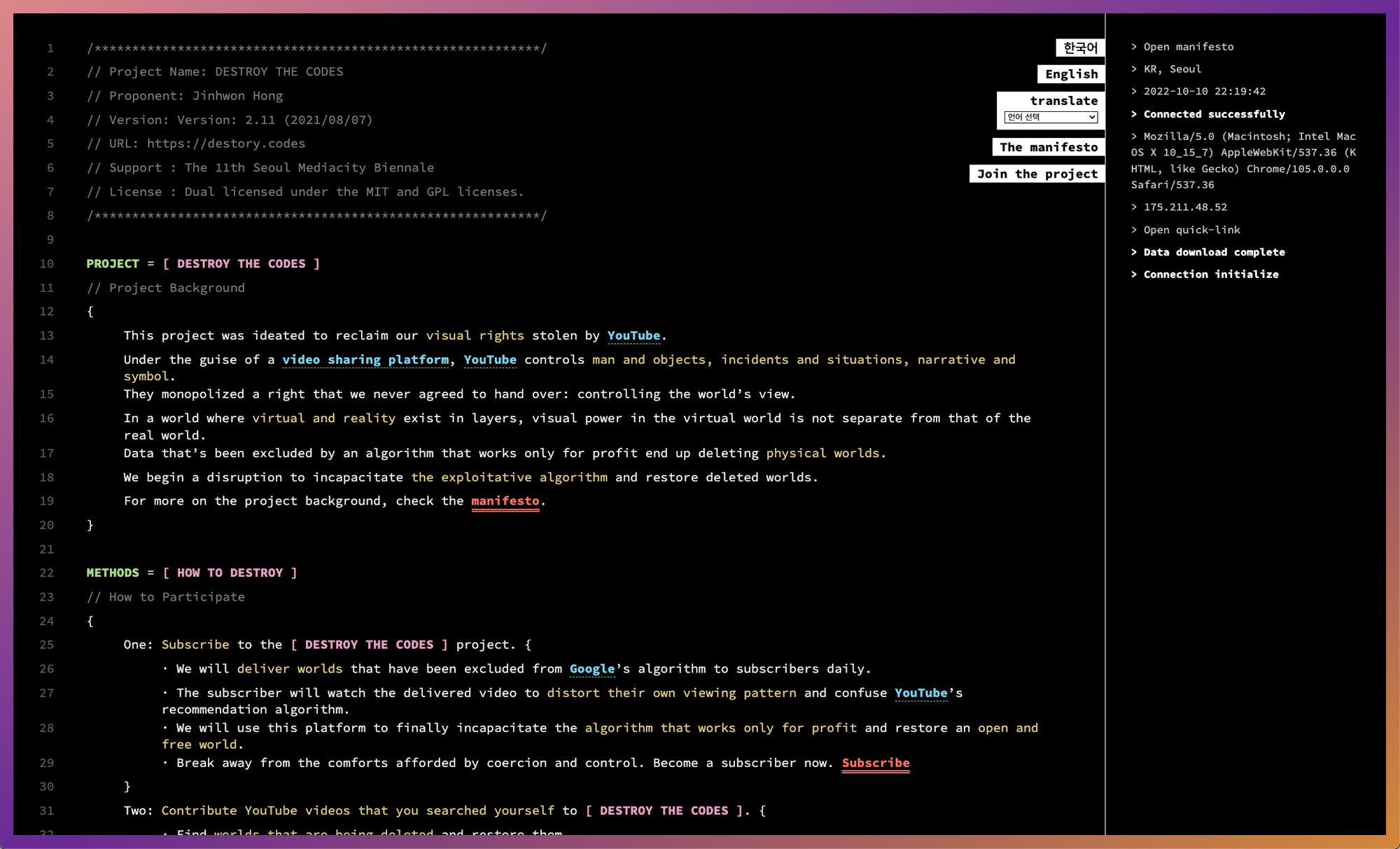Screen dimensions: 1400x849
Task: Open The manifesto menu item
Action: (1048, 147)
